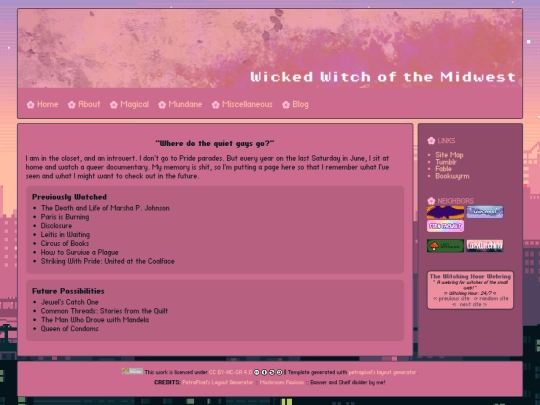Click the Future Possibilities heading

(68, 291)
